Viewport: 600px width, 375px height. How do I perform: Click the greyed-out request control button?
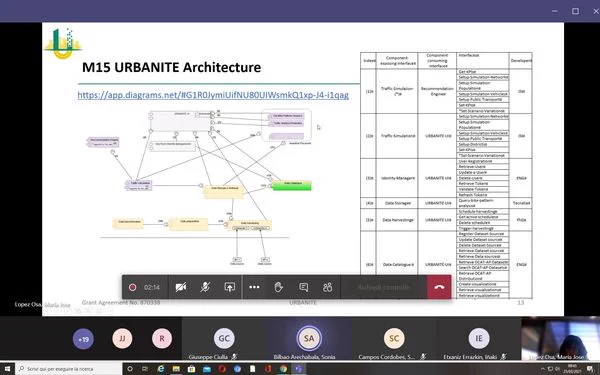[384, 287]
